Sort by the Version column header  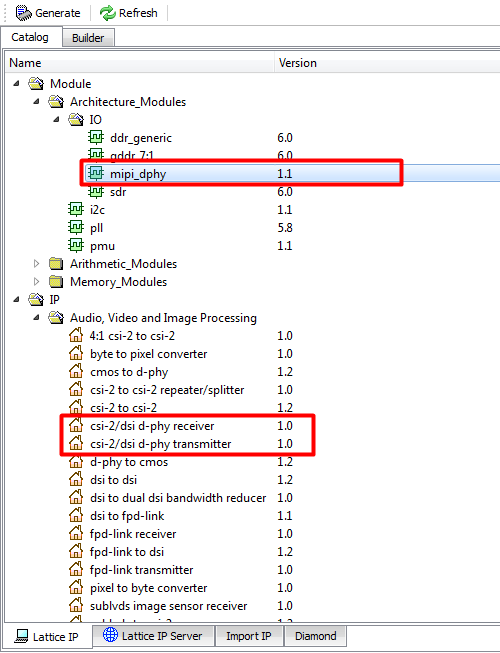[x=298, y=63]
